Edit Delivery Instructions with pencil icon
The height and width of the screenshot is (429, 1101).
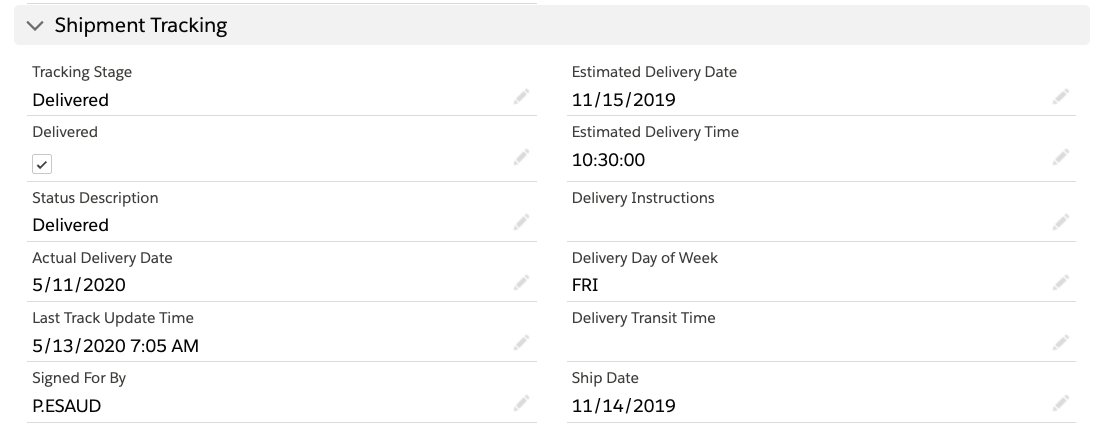point(1060,222)
